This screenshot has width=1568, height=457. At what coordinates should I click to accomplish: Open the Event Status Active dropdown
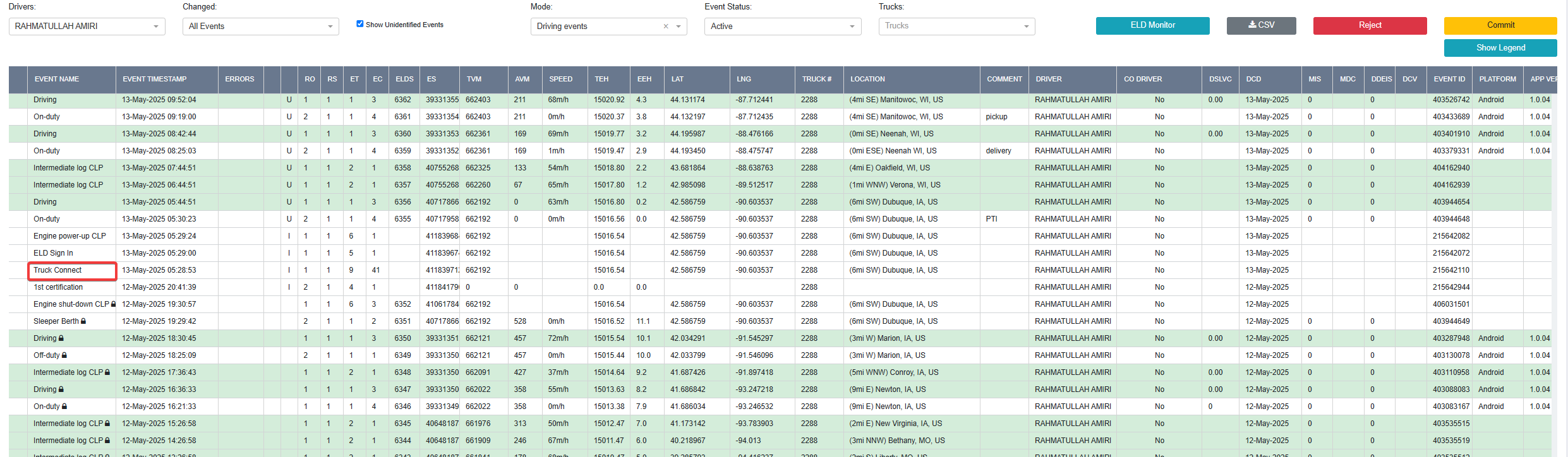[783, 27]
